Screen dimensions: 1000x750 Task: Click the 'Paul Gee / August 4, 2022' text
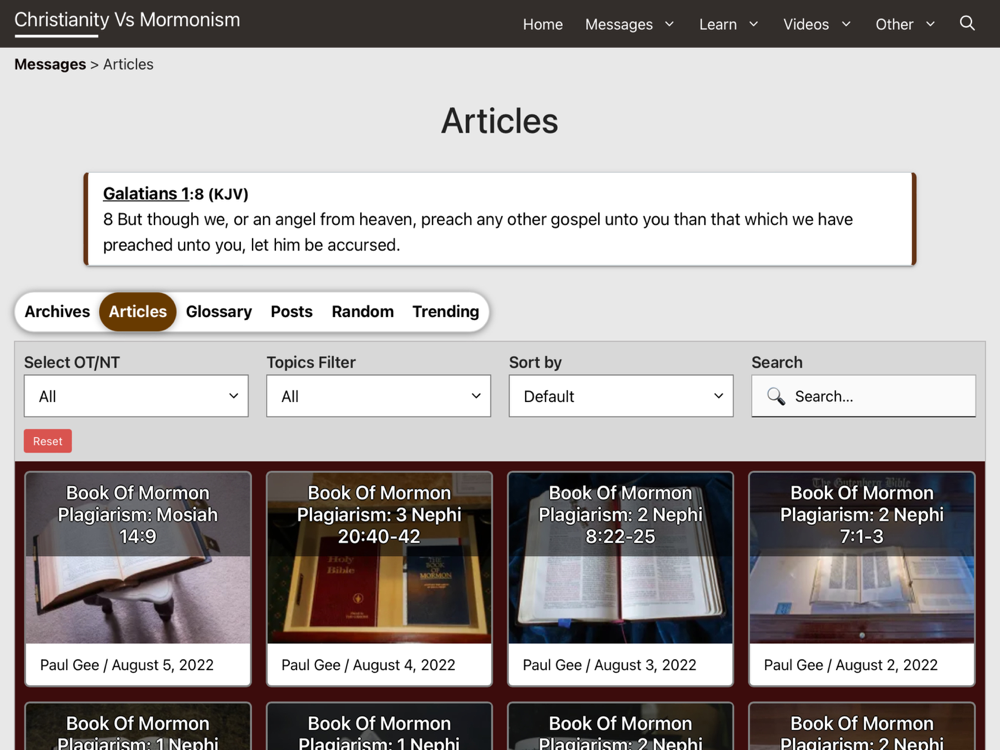(368, 665)
